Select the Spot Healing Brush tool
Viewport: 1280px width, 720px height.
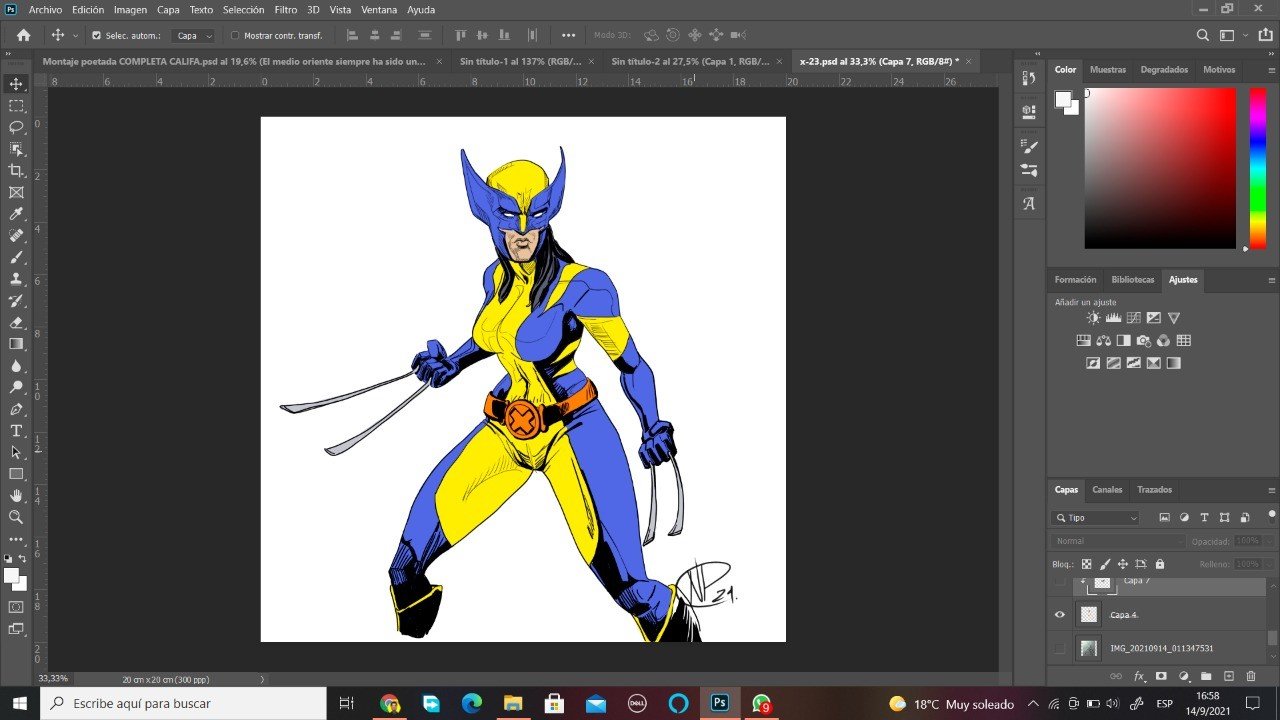[x=16, y=236]
